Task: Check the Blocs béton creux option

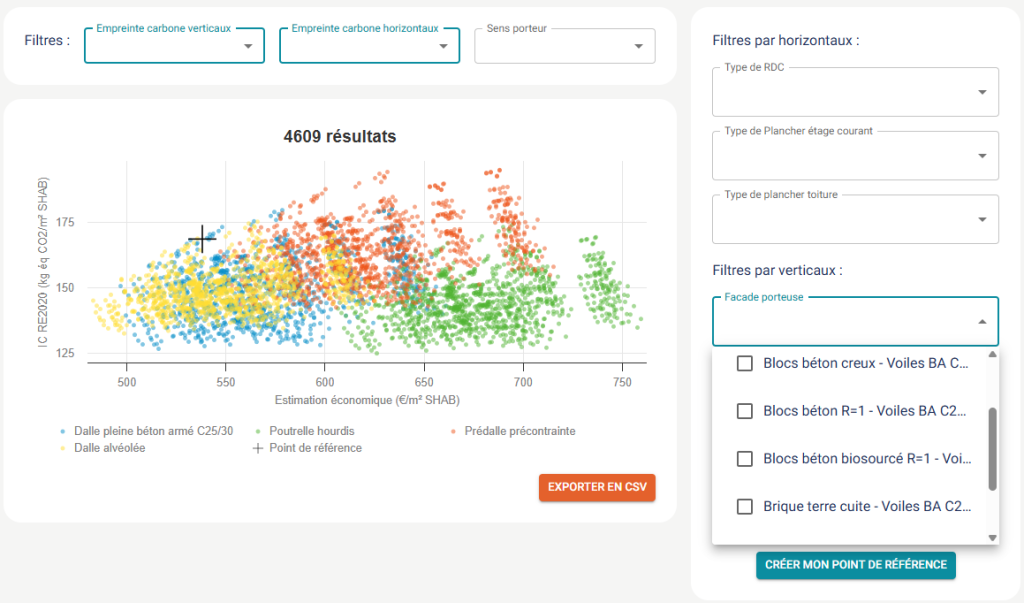Action: pyautogui.click(x=745, y=364)
